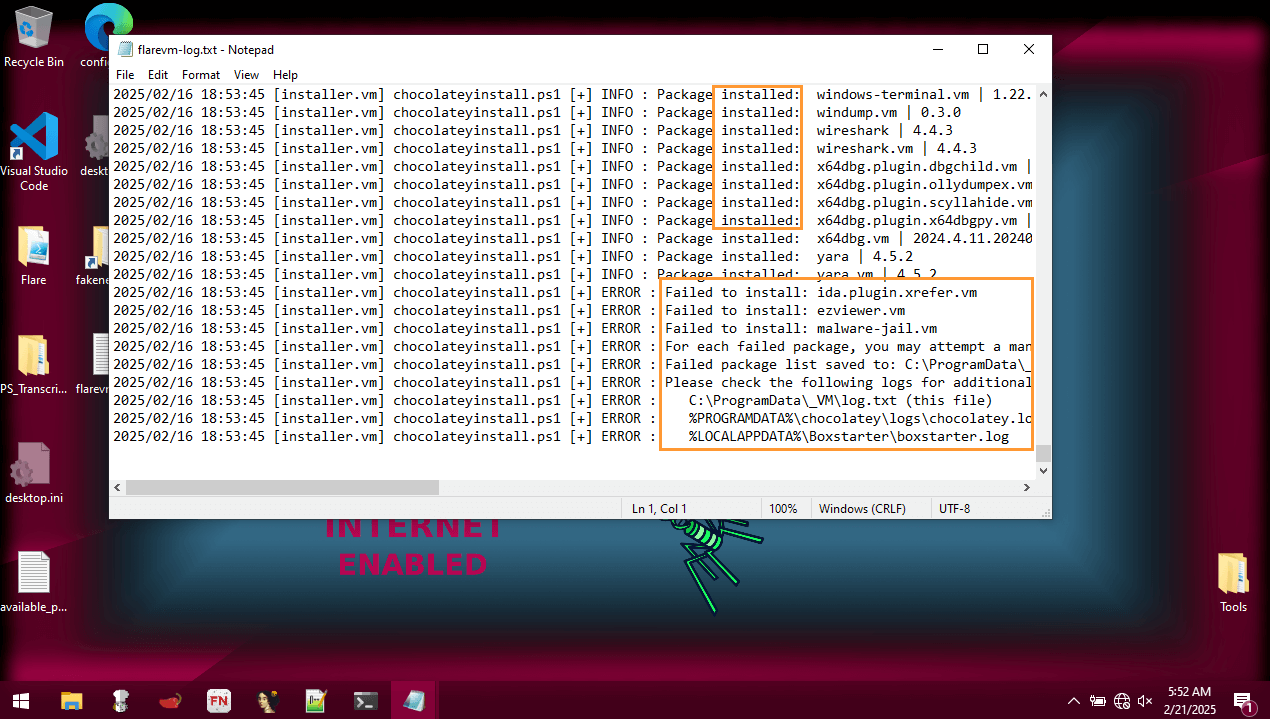Open the Format menu in Notepad
Viewport: 1270px width, 719px height.
pyautogui.click(x=201, y=75)
